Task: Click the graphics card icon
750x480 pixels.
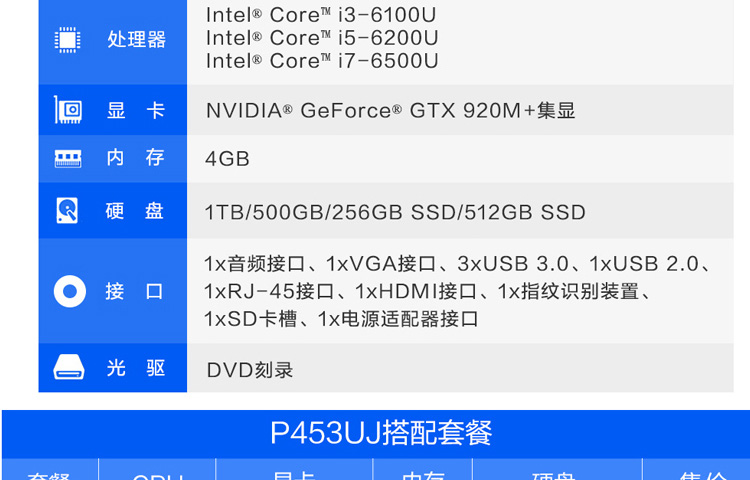Action: [68, 109]
